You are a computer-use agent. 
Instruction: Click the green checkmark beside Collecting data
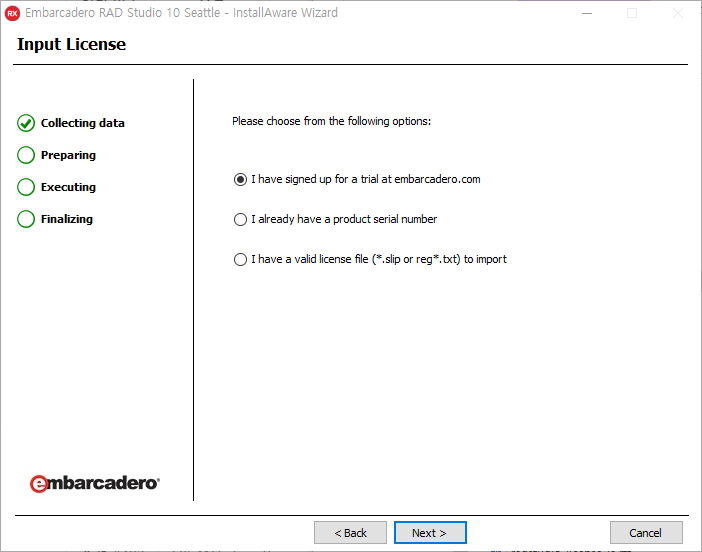point(26,123)
